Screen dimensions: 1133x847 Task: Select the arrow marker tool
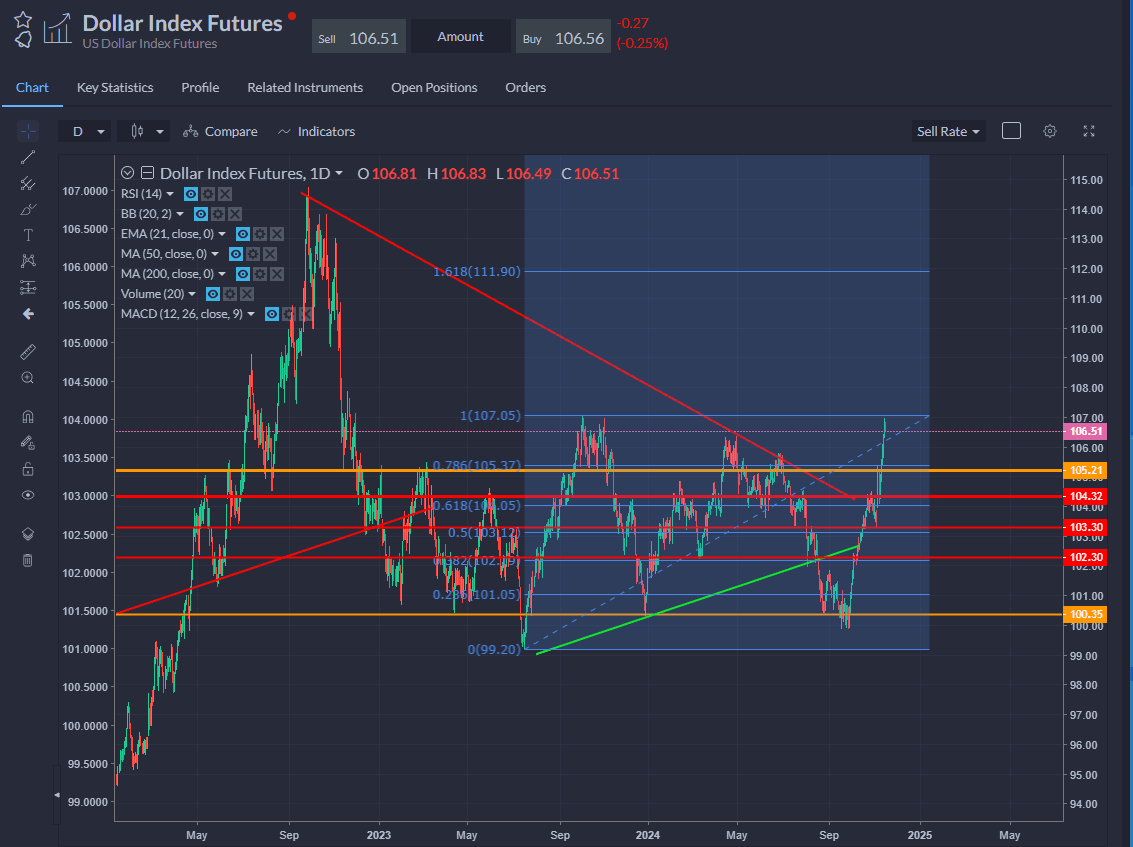pos(28,314)
